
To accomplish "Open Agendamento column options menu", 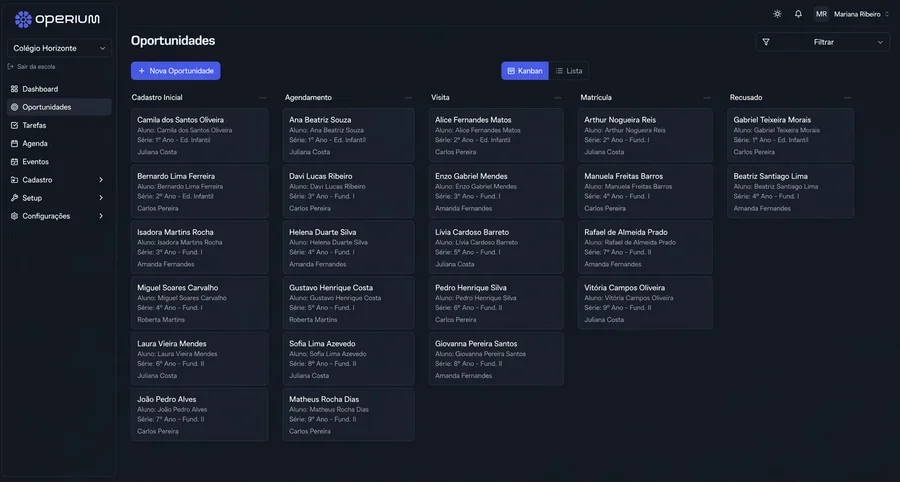I will (x=408, y=98).
